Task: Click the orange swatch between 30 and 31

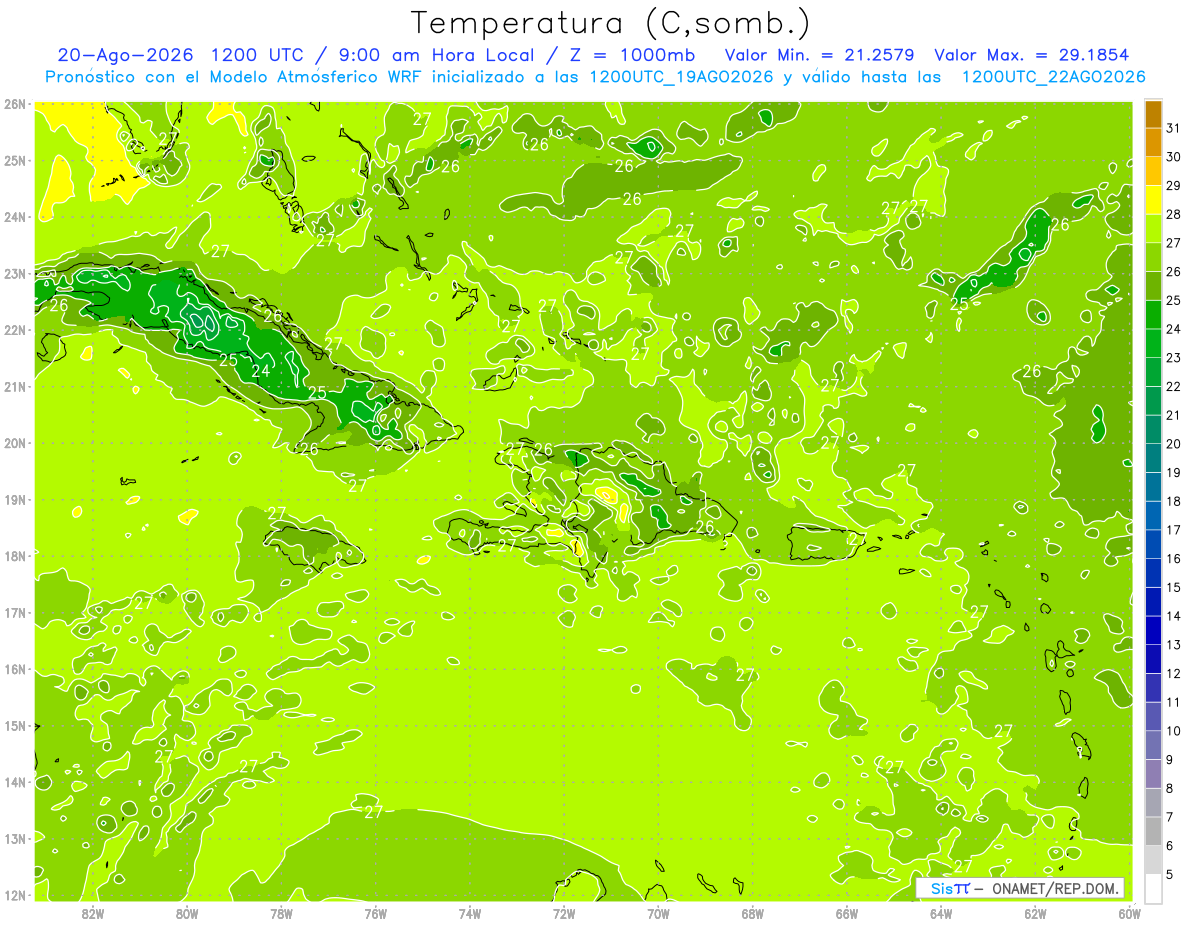Action: tap(1154, 143)
